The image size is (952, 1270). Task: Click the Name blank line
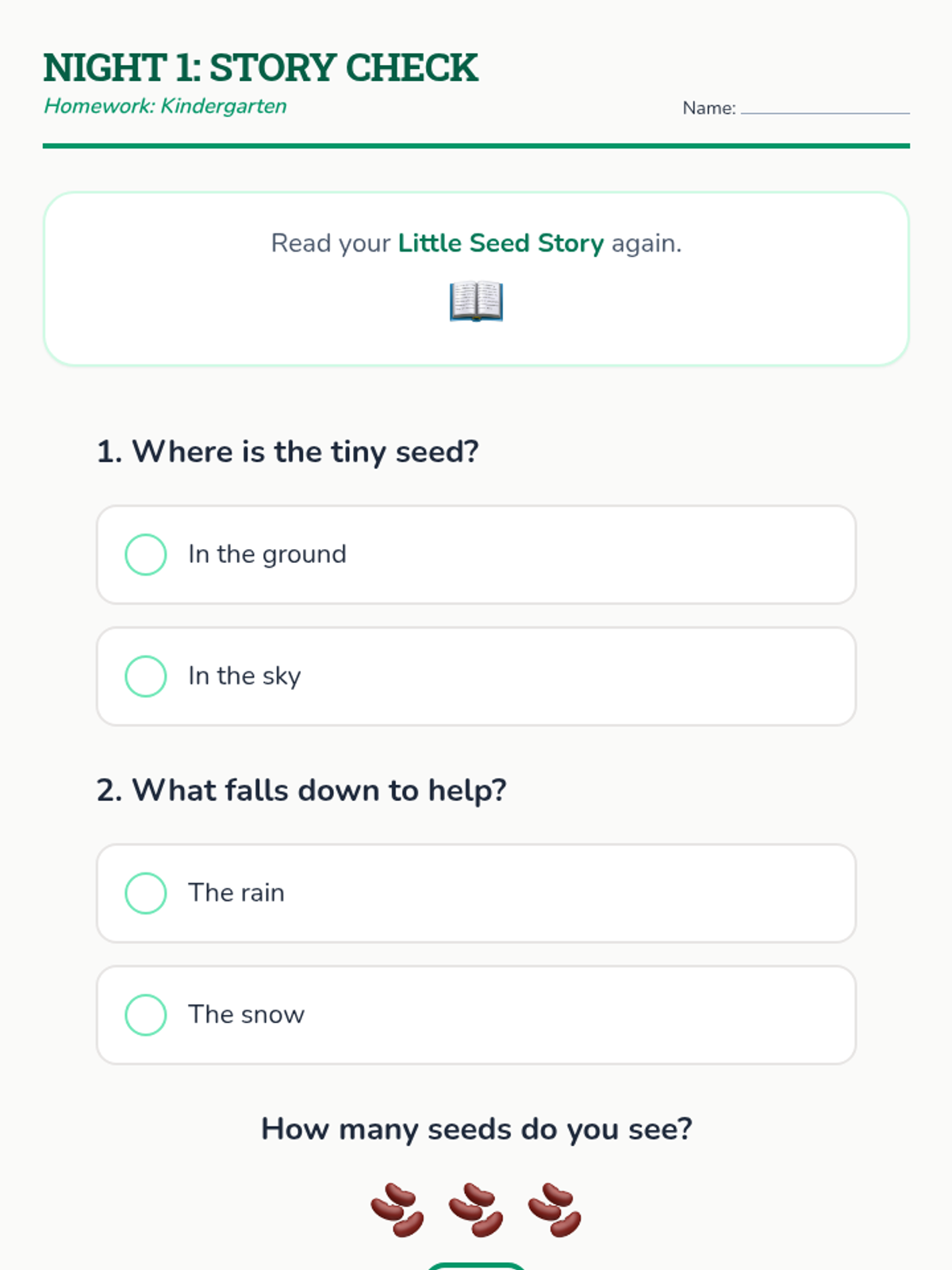pyautogui.click(x=825, y=110)
